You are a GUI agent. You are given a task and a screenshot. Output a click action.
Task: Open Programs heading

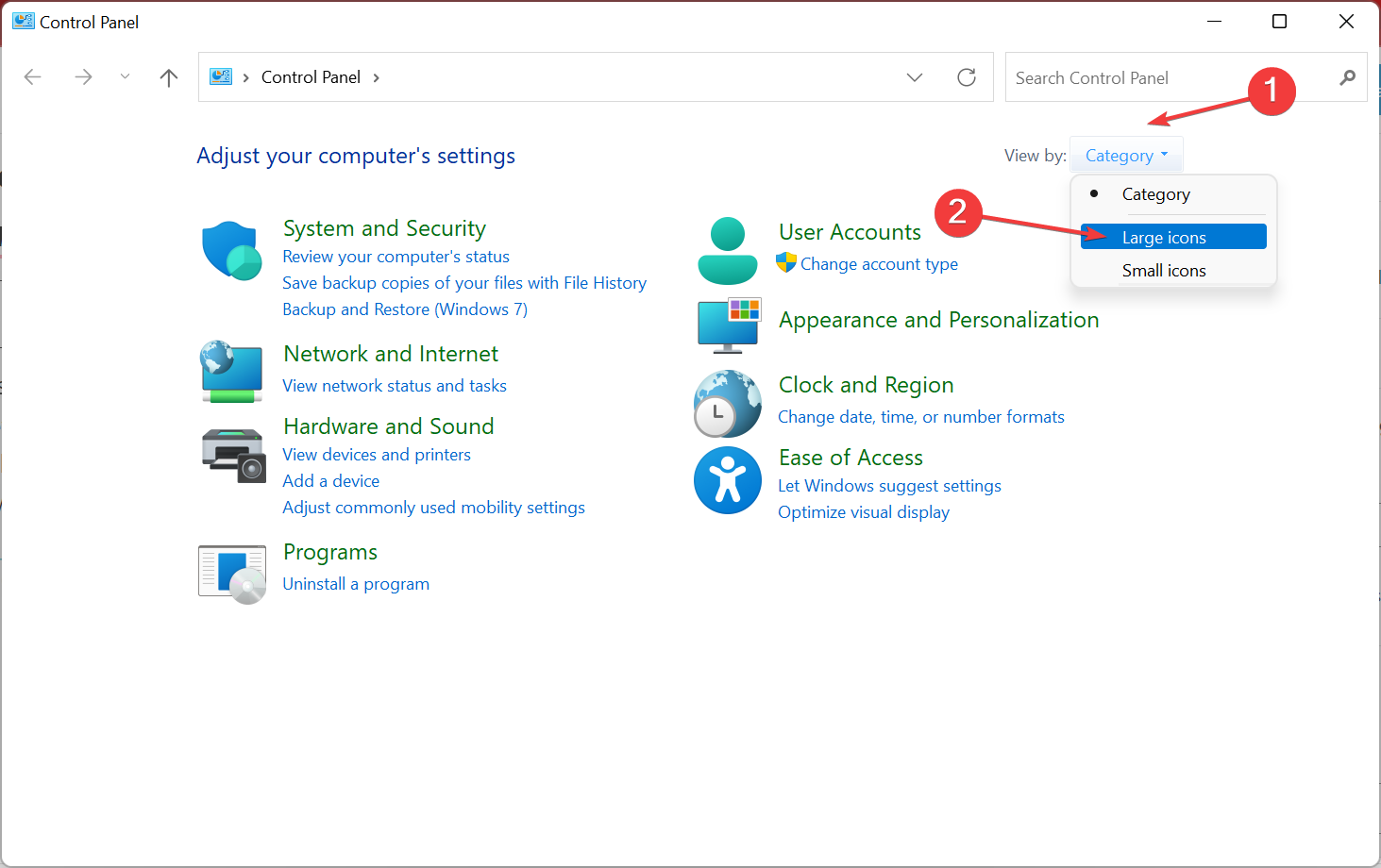click(330, 552)
